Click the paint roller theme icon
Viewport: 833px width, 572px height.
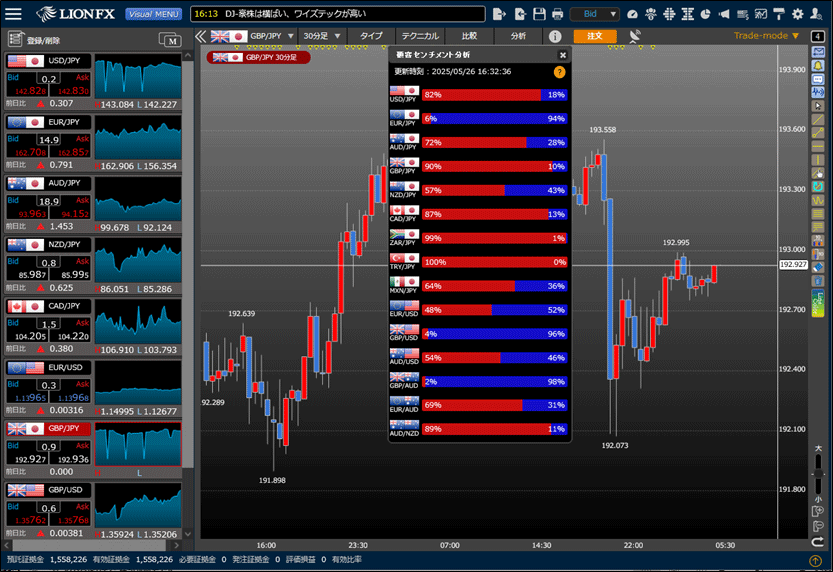coord(779,14)
